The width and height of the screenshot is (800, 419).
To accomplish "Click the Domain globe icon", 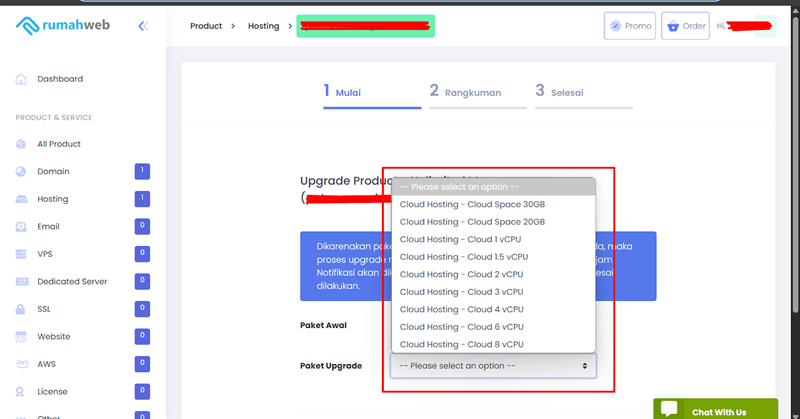I will [21, 171].
